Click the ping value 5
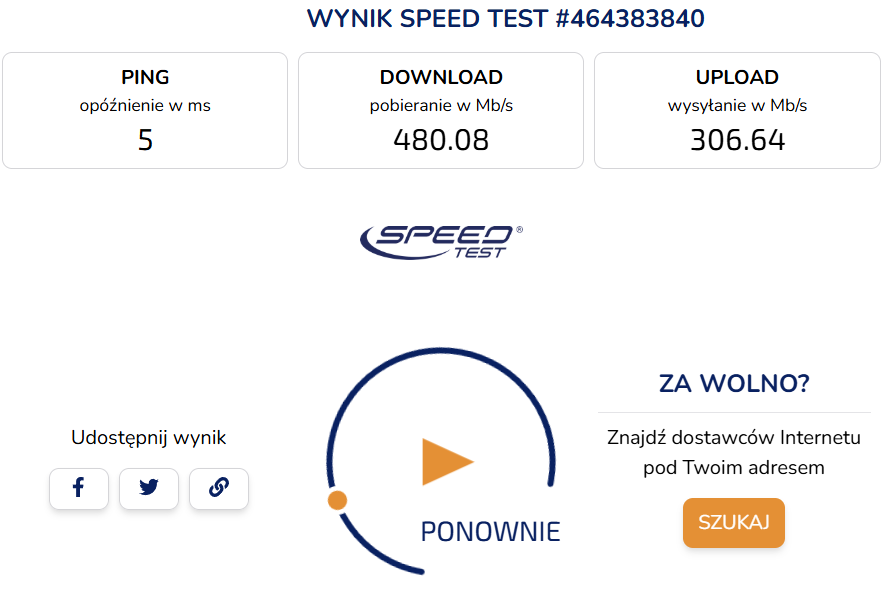 pyautogui.click(x=145, y=140)
